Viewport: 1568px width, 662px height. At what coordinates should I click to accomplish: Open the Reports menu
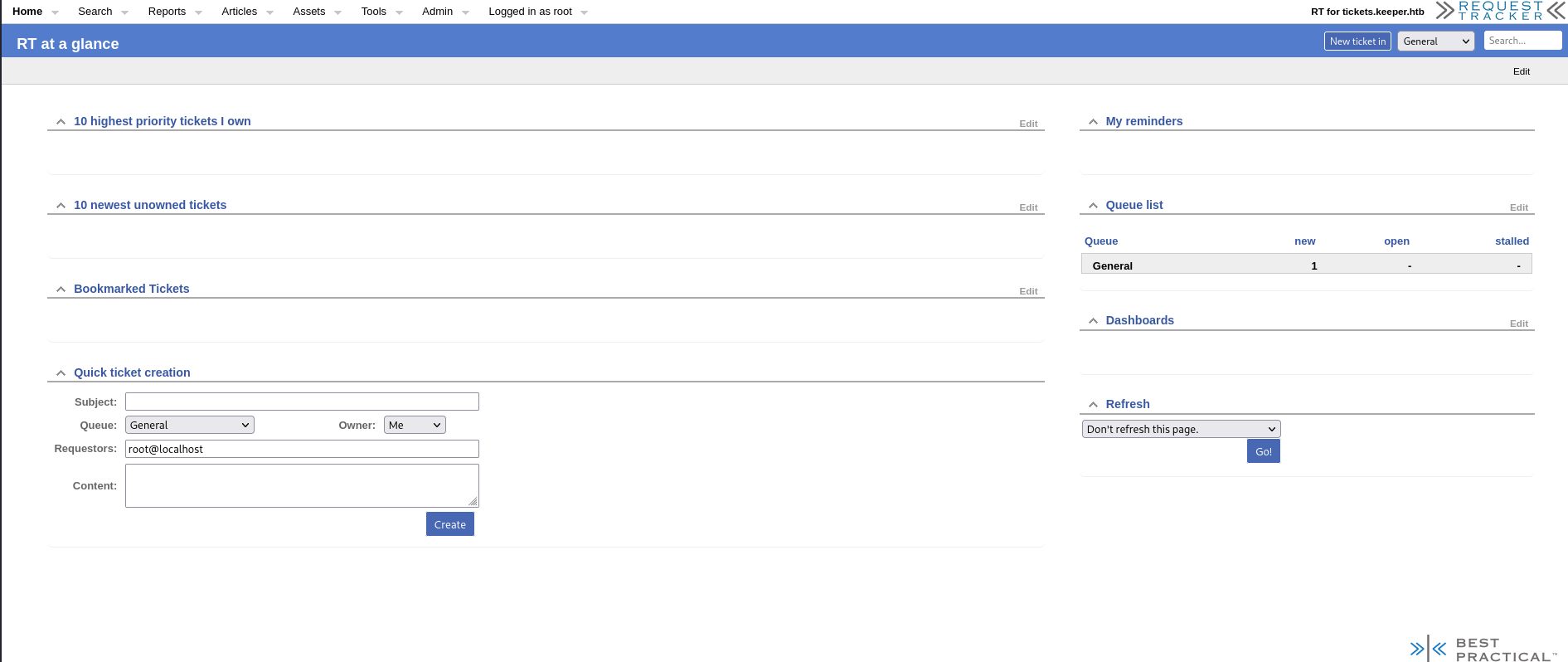(167, 12)
